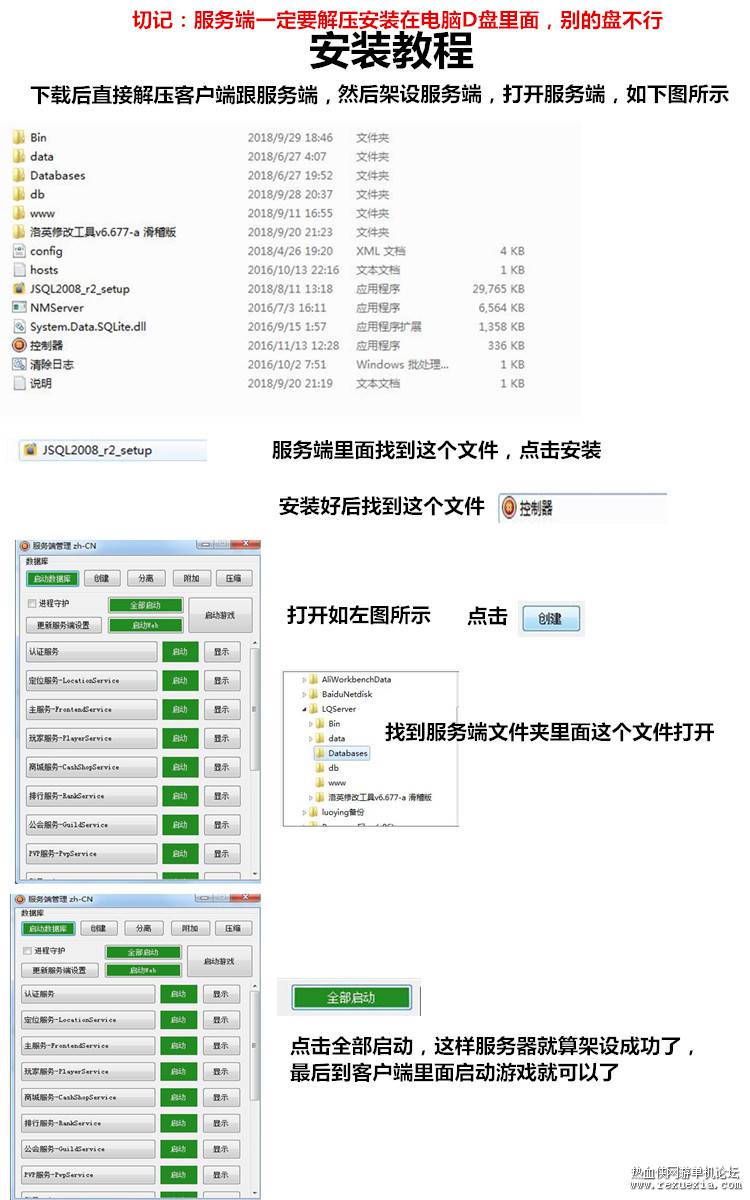This screenshot has width=750, height=1200.
Task: Select the hosts text file icon
Action: tap(19, 270)
